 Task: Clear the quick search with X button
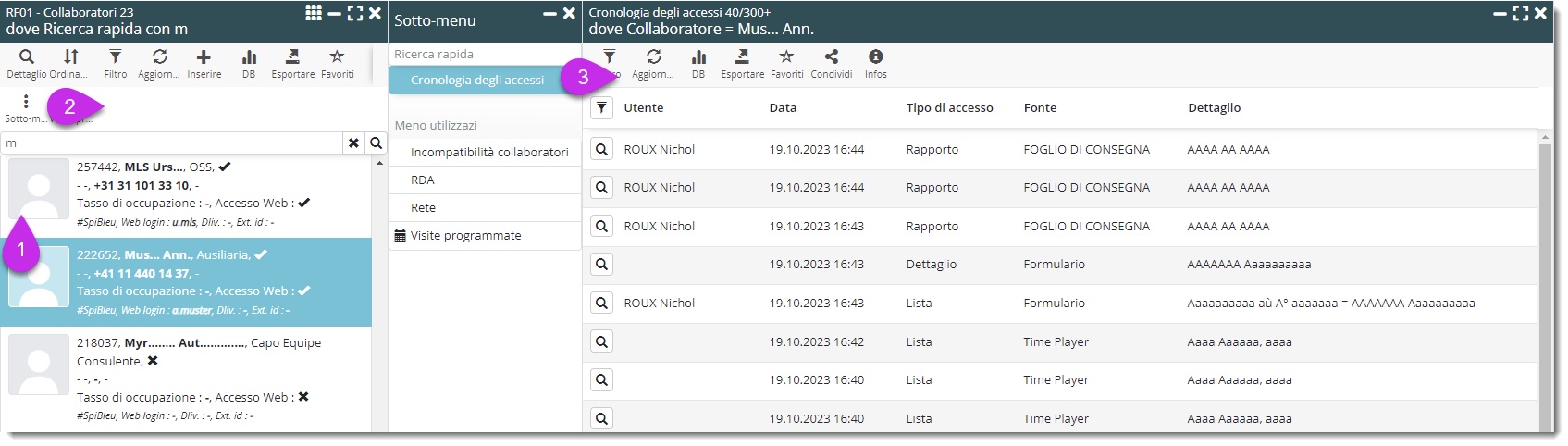[x=353, y=143]
